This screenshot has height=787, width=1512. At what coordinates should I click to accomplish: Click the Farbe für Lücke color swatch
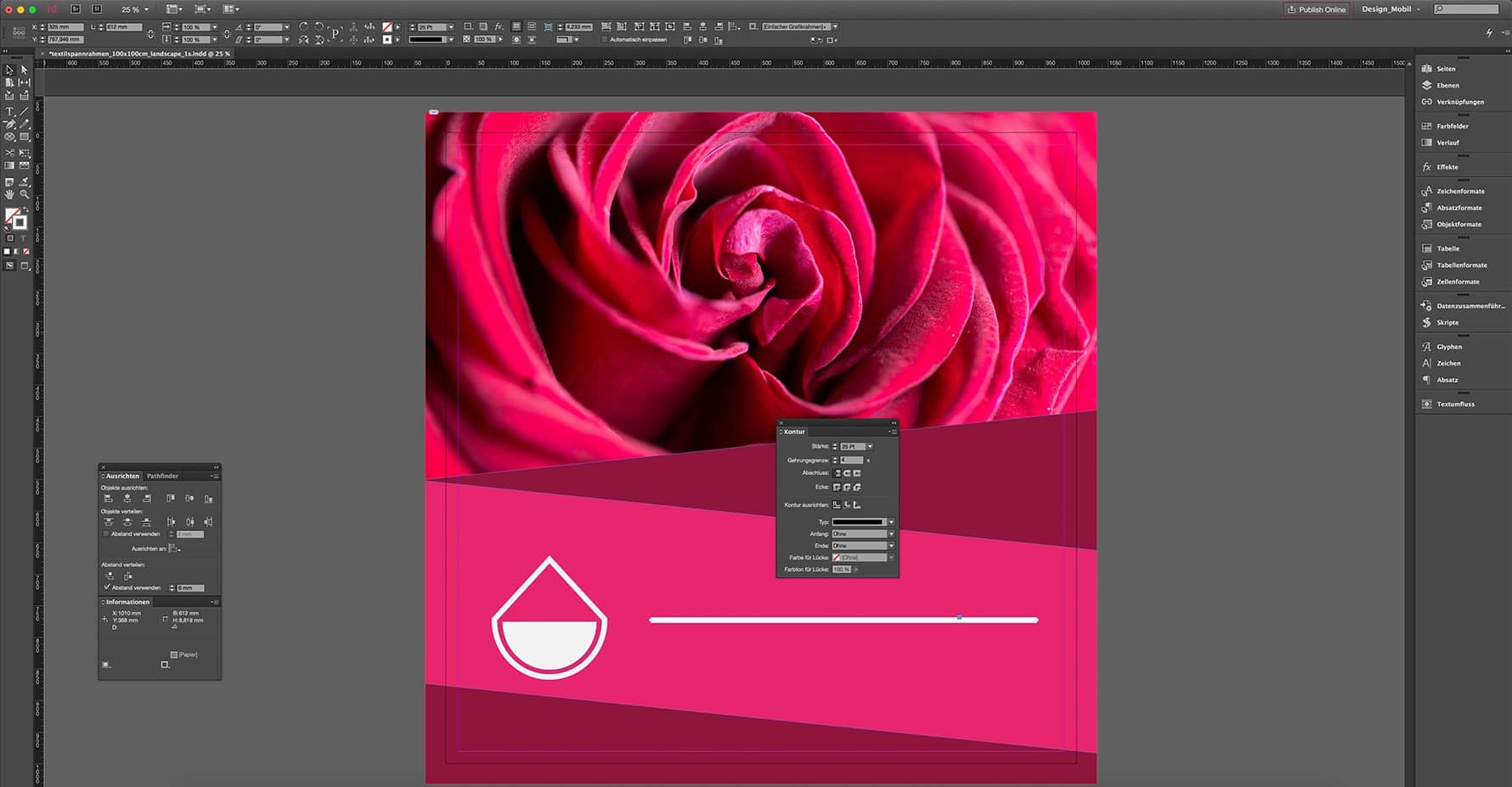point(837,557)
